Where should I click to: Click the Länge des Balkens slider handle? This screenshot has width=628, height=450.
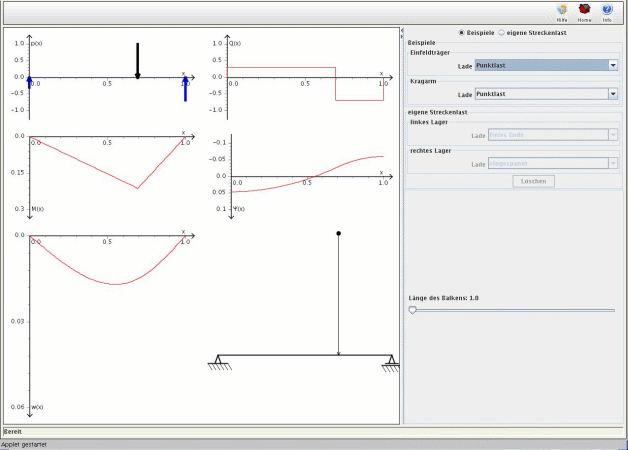click(x=412, y=310)
